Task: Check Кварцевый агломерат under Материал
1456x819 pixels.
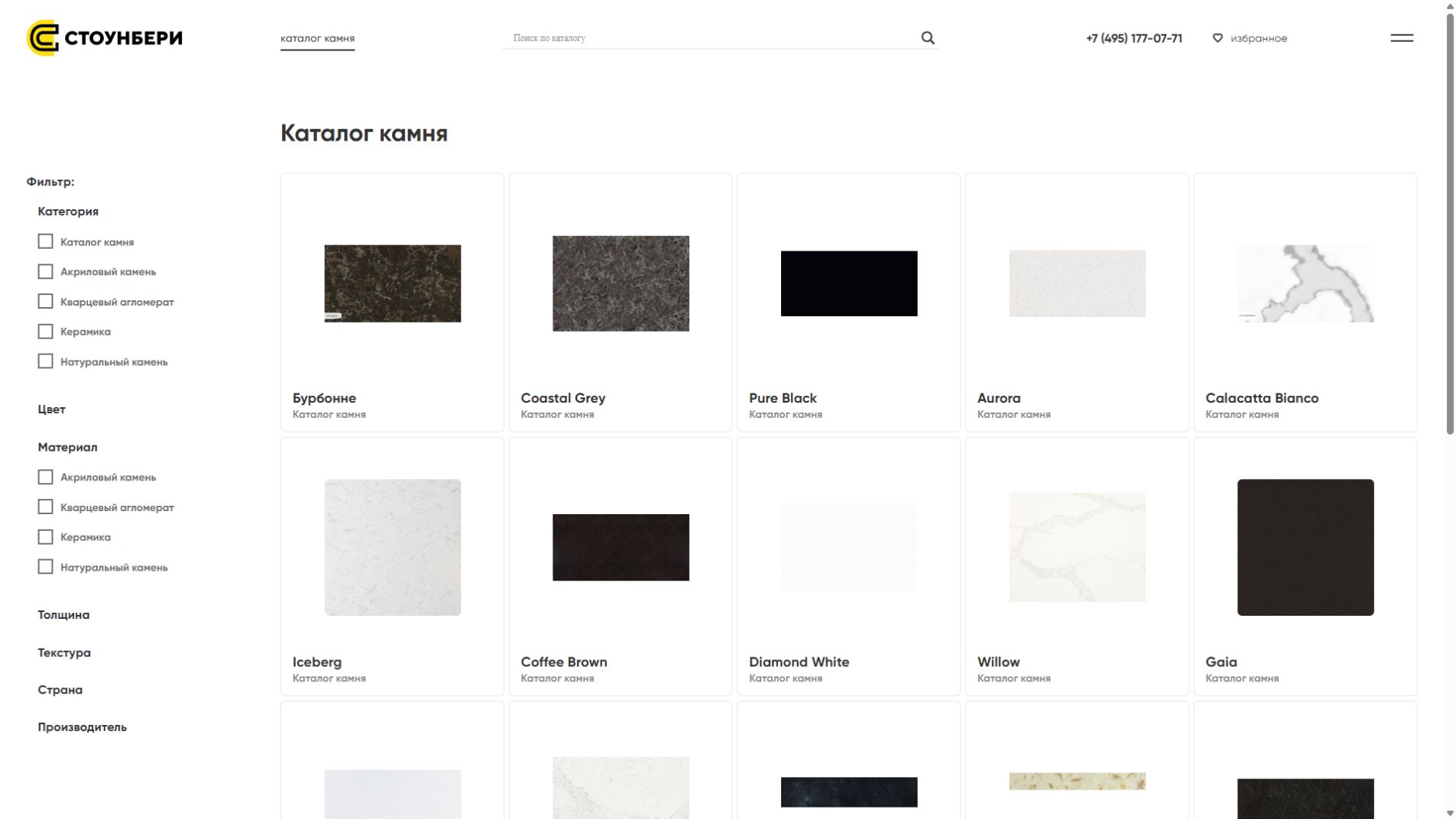Action: click(45, 507)
